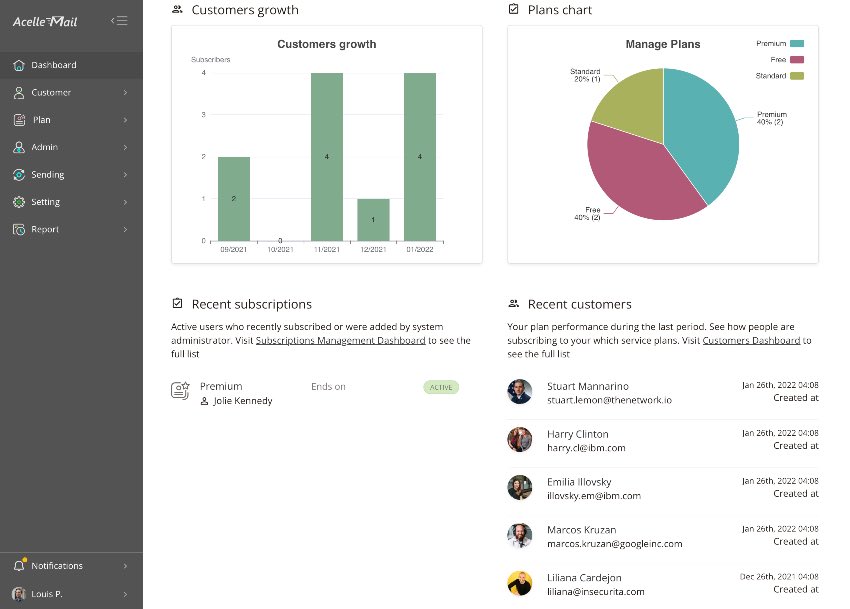850x609 pixels.
Task: Click Stuart Mannarino's avatar photo
Action: (x=520, y=392)
